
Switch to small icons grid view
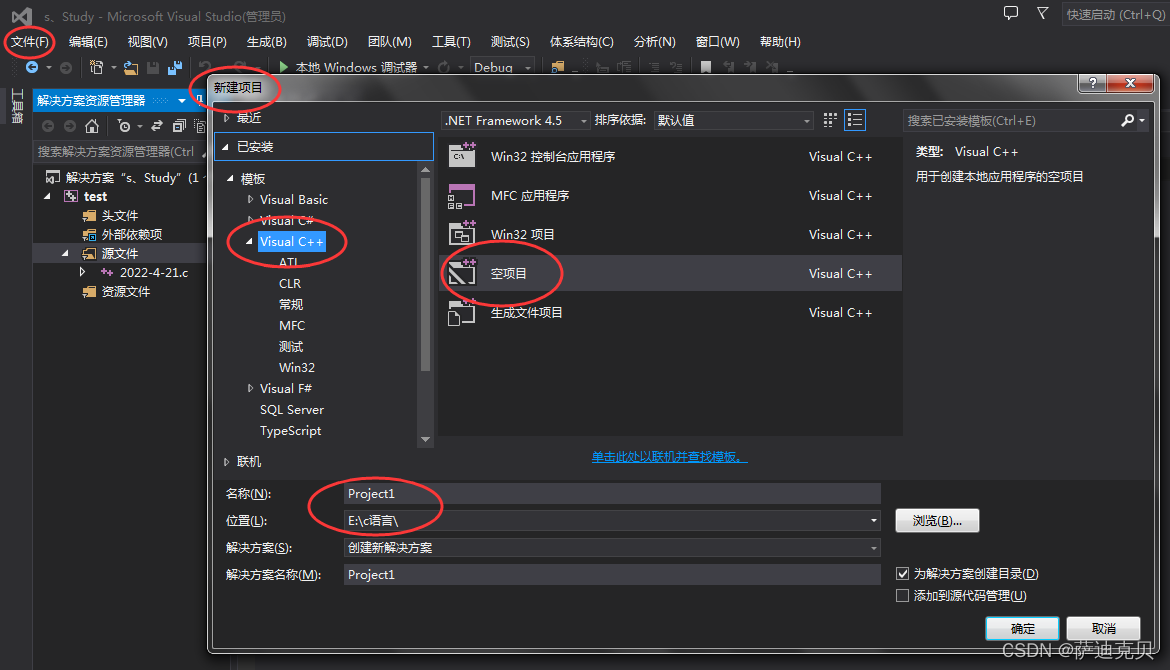pyautogui.click(x=830, y=120)
